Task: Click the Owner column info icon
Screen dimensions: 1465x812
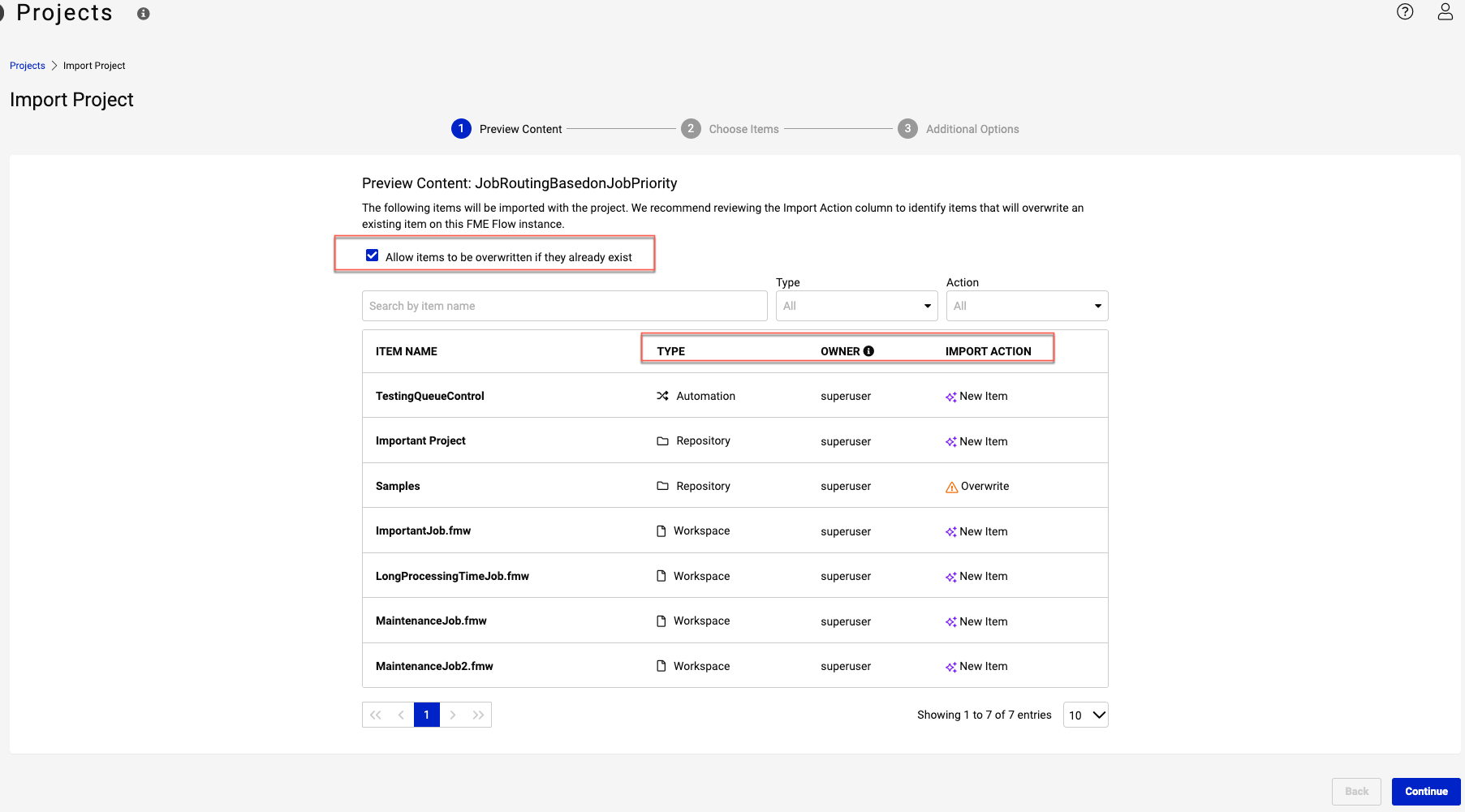Action: click(868, 351)
